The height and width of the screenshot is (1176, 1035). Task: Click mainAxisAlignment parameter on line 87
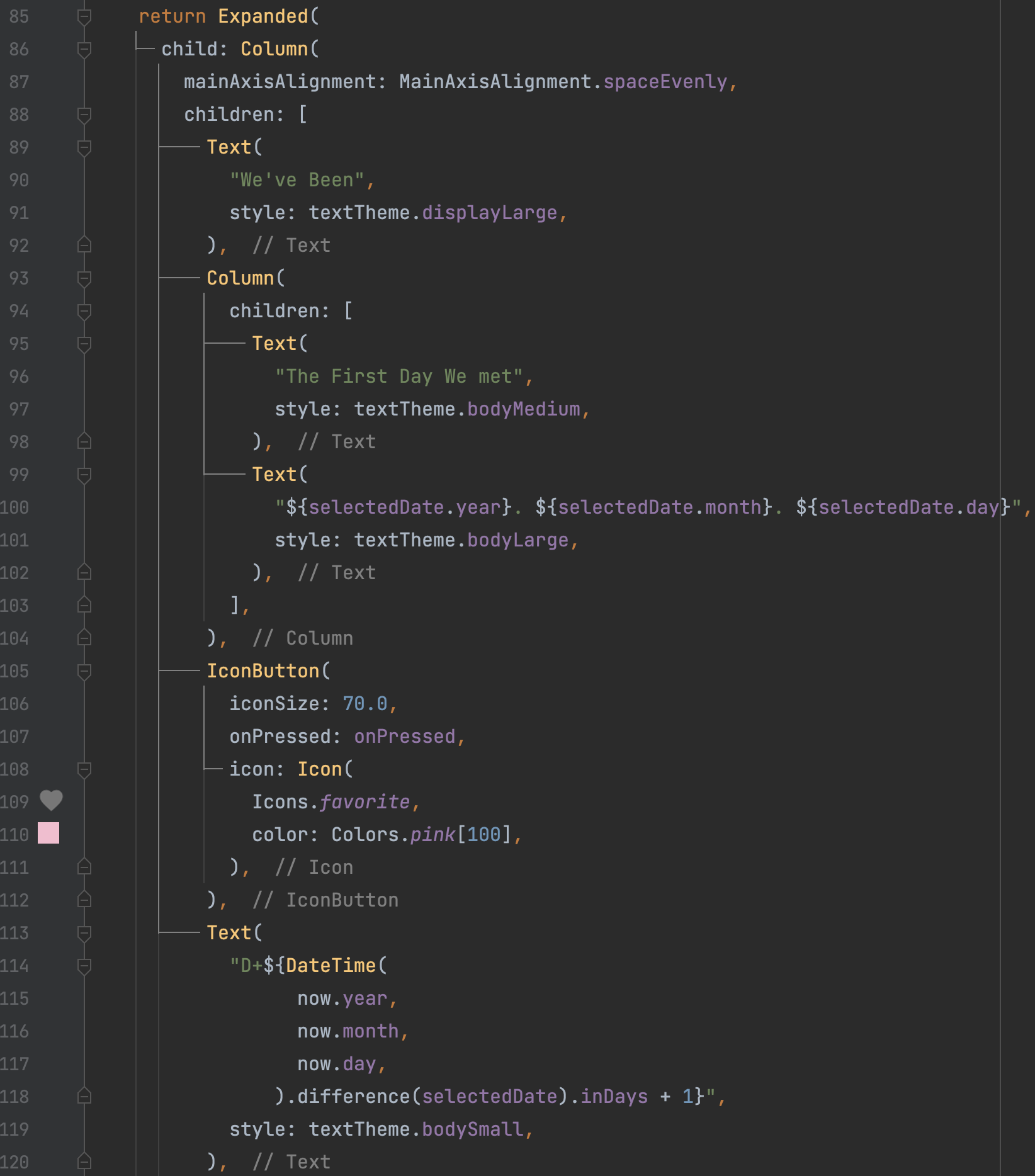pos(280,82)
